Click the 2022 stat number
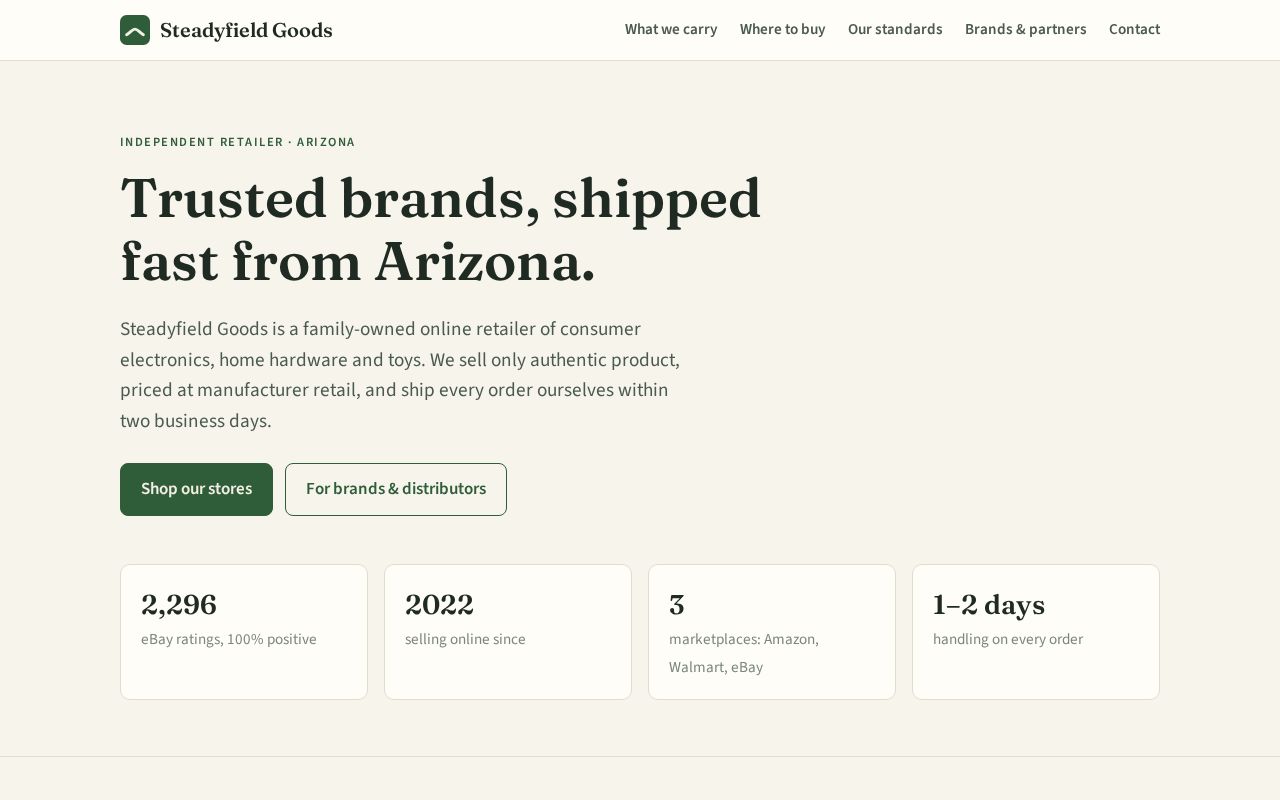The image size is (1280, 800). pos(439,605)
